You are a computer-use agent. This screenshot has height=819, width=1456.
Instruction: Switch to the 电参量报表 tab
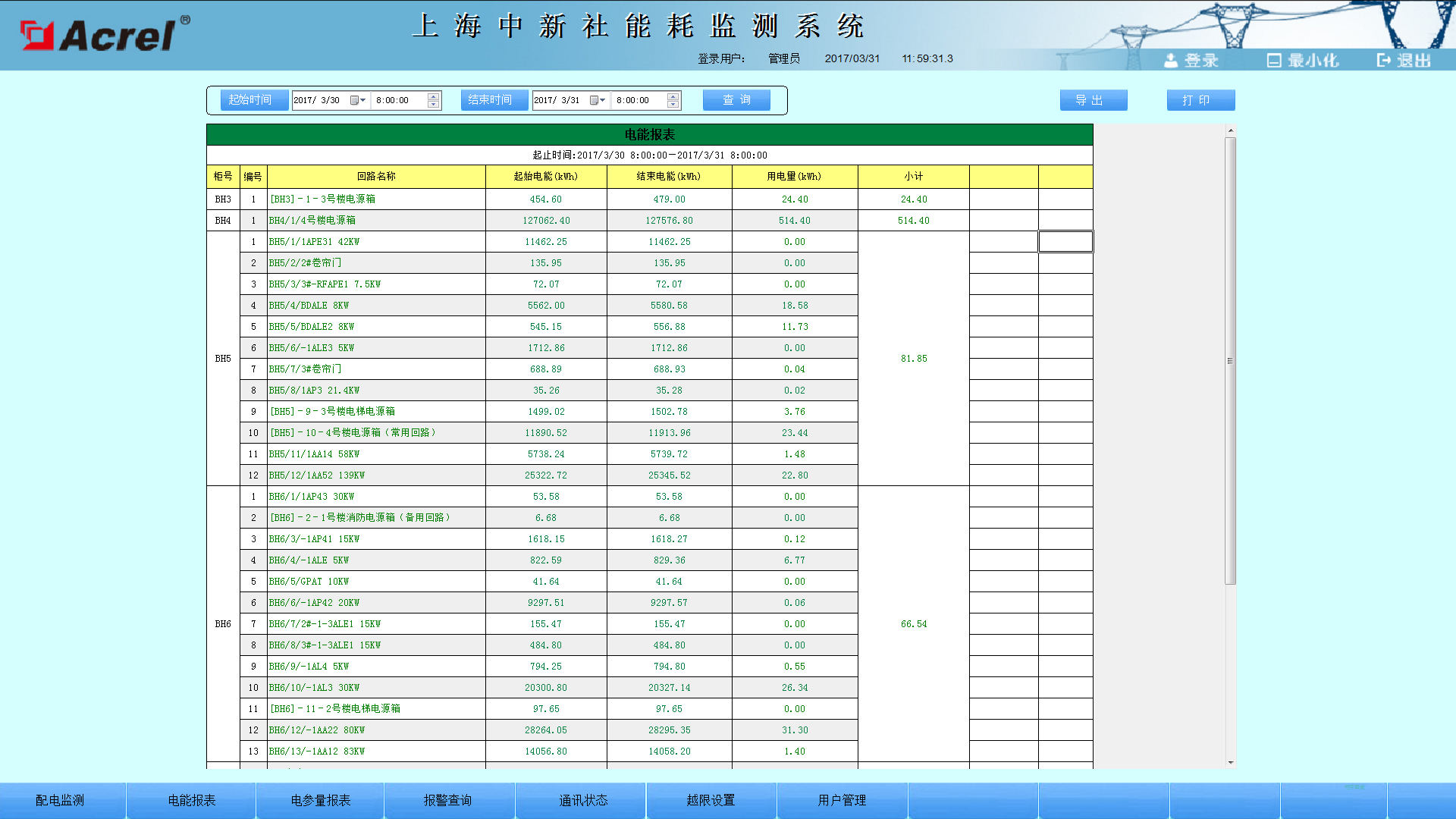(x=320, y=800)
